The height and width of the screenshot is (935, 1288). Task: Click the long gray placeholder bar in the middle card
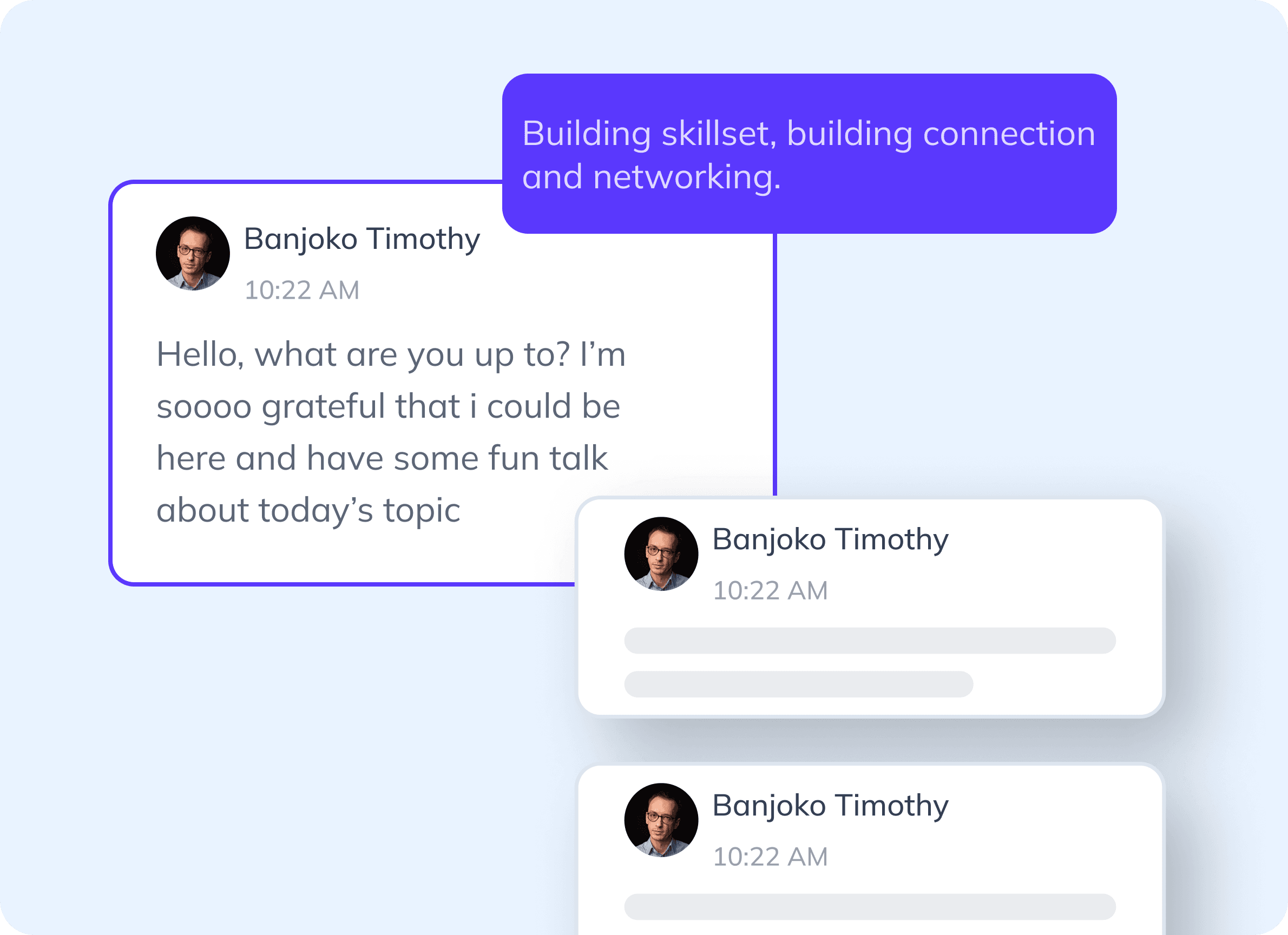870,640
